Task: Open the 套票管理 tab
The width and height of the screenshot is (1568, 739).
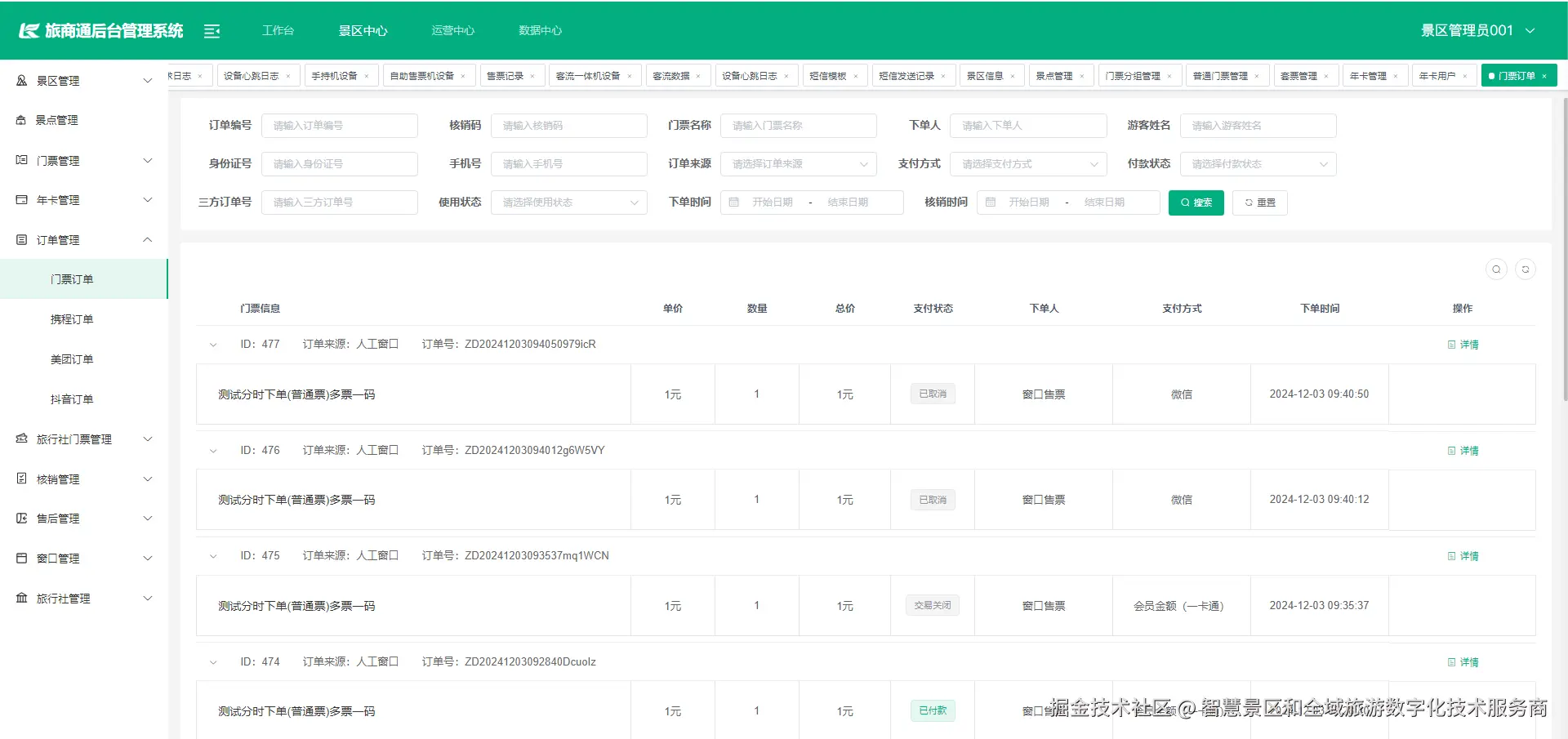Action: (x=1300, y=75)
